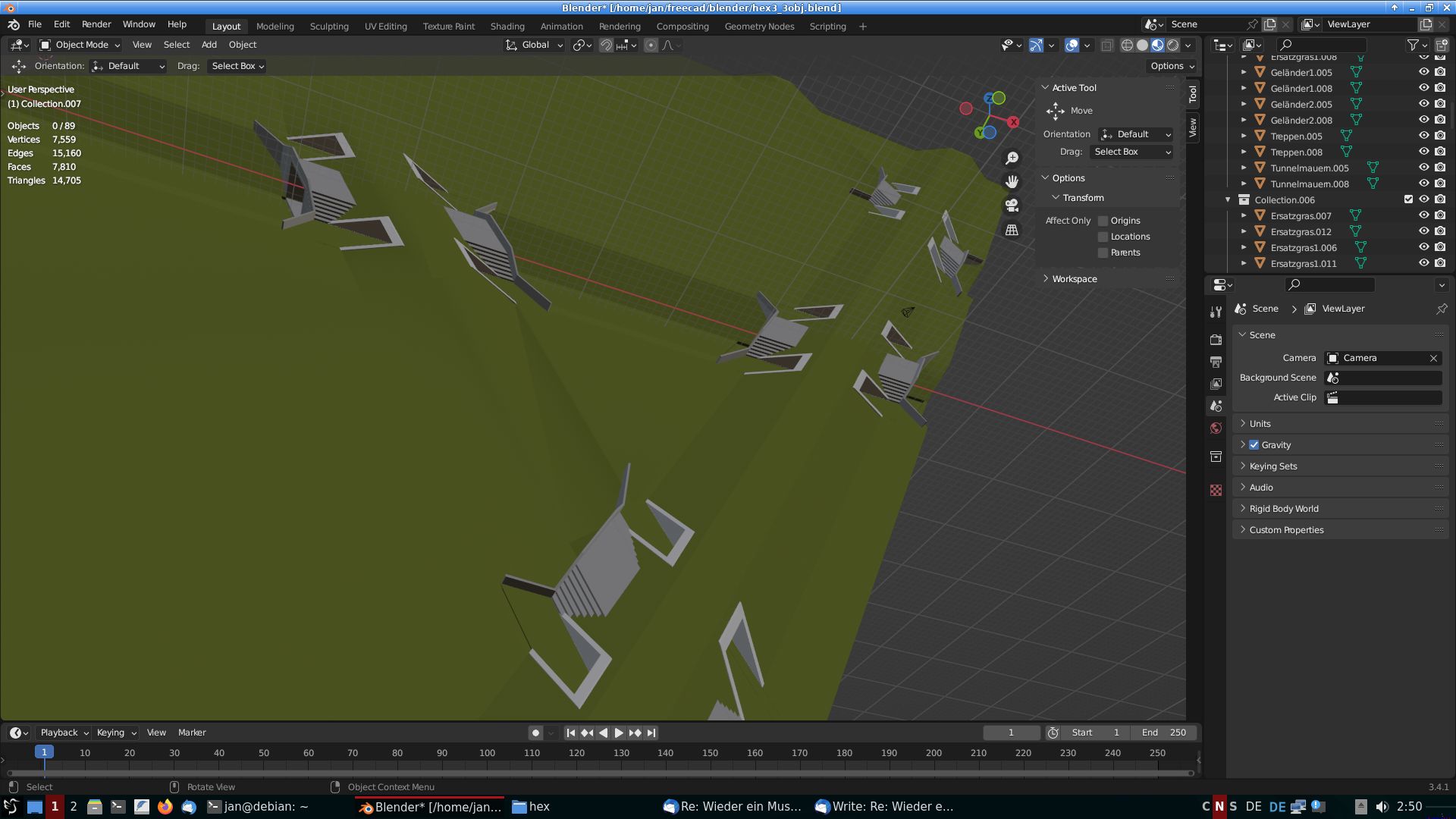
Task: Switch to the Sculpting workspace tab
Action: [x=329, y=26]
